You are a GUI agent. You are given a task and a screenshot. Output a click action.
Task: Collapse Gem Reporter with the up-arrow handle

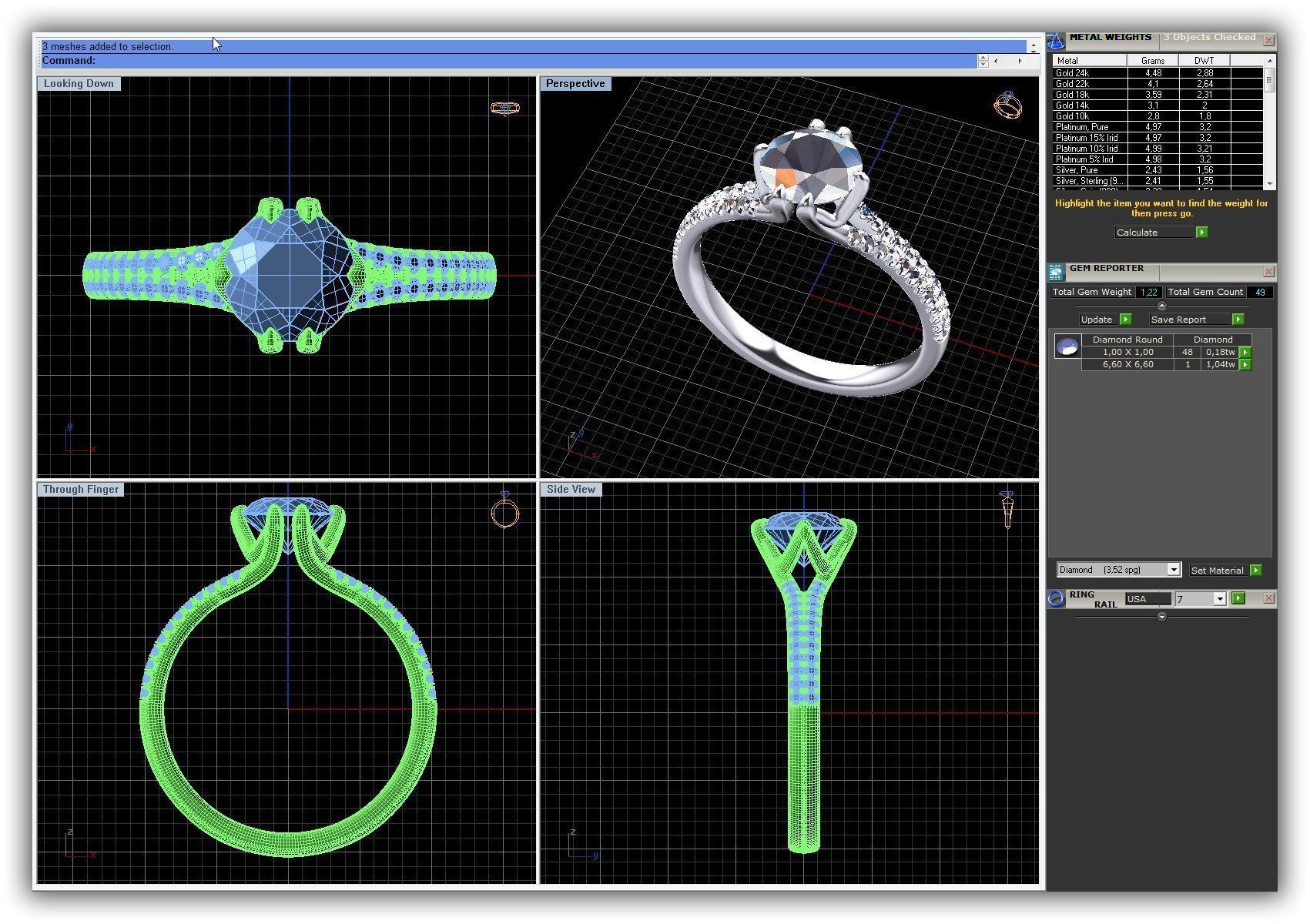pyautogui.click(x=1162, y=306)
